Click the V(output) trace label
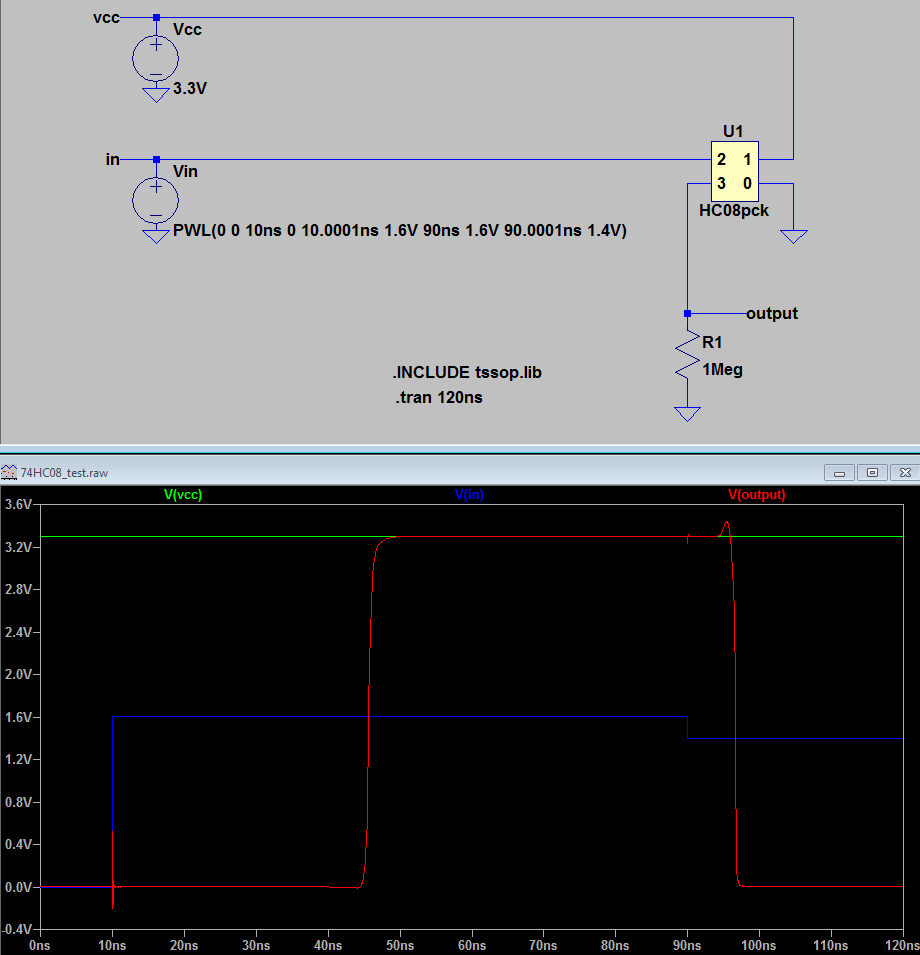The height and width of the screenshot is (955, 920). point(757,495)
